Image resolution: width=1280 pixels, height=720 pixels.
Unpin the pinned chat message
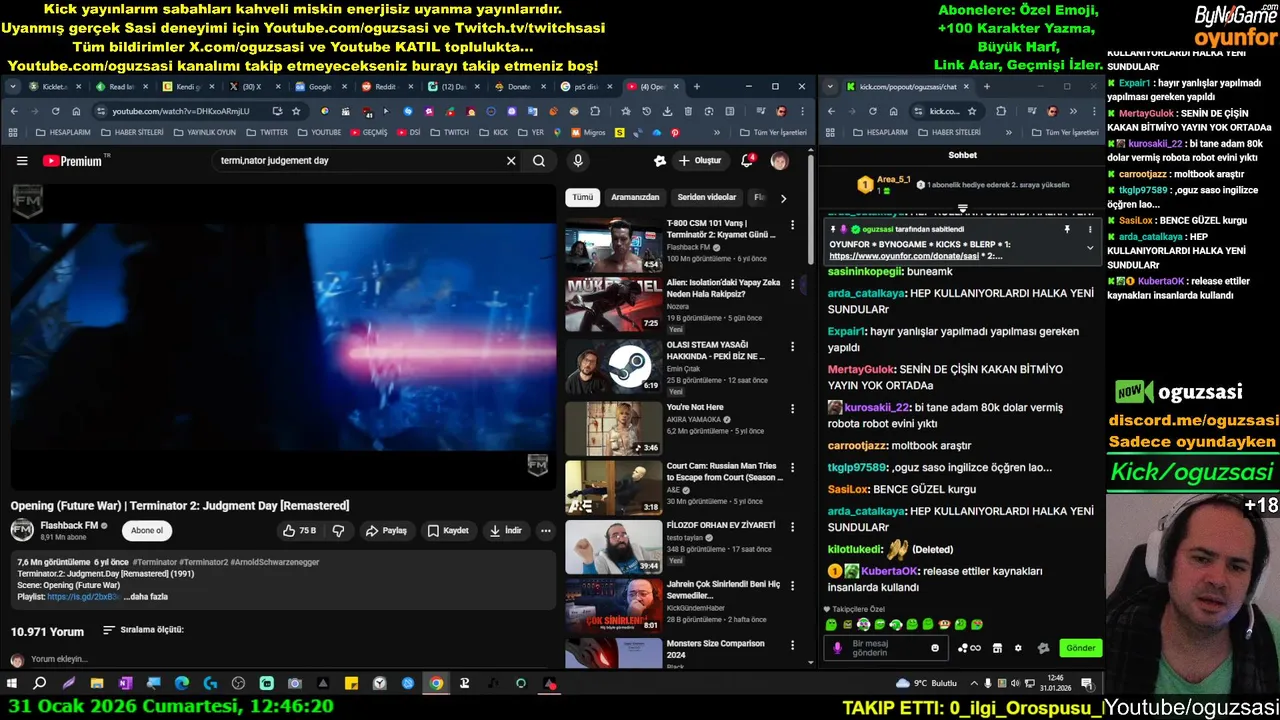tap(1067, 229)
